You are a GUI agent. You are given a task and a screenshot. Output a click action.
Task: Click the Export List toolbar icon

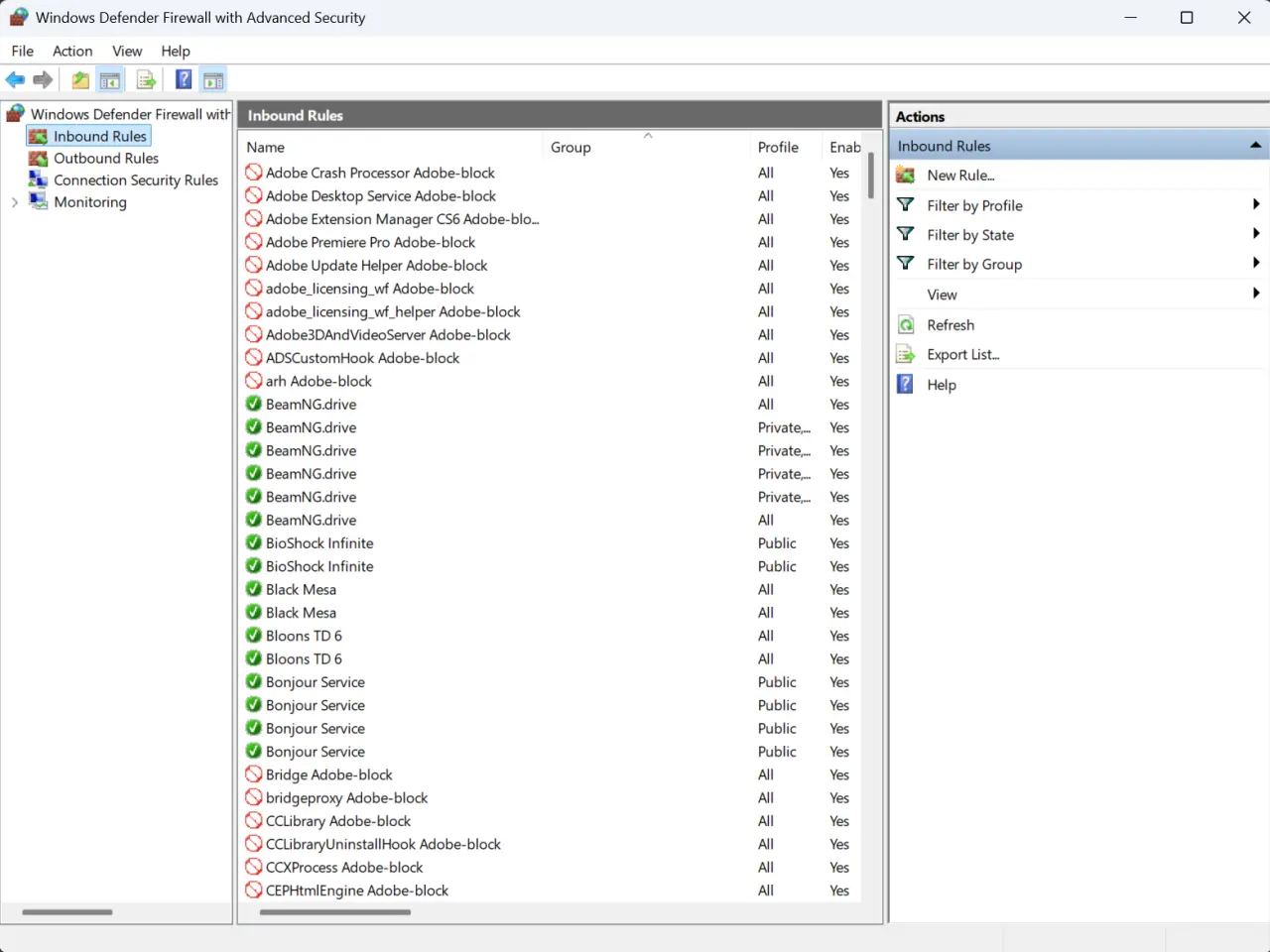pyautogui.click(x=146, y=80)
